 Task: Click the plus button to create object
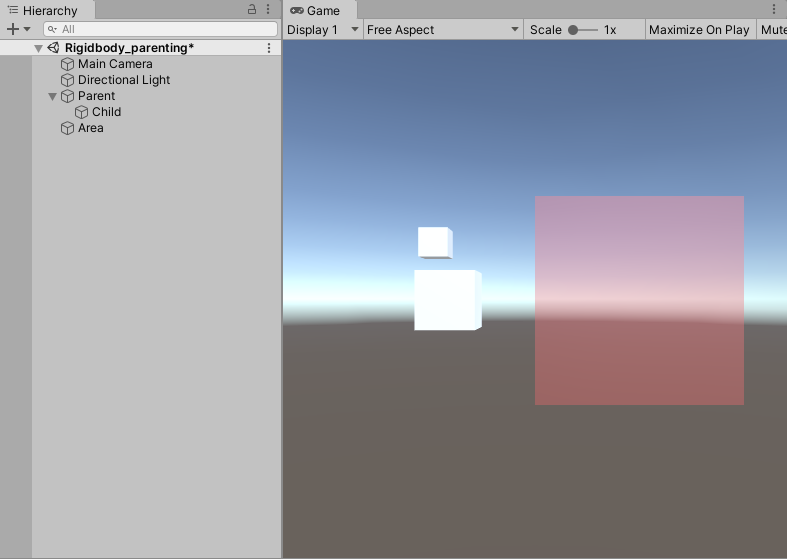point(13,29)
